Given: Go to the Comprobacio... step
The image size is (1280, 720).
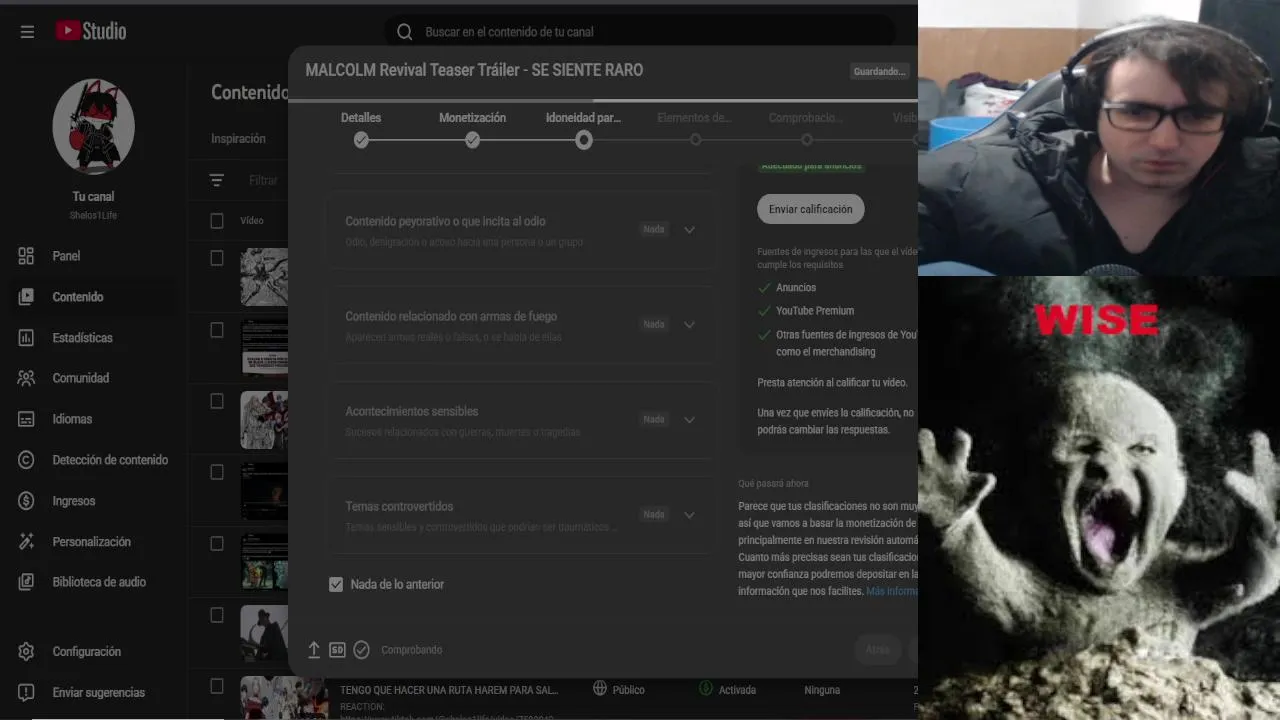Looking at the screenshot, I should [805, 118].
